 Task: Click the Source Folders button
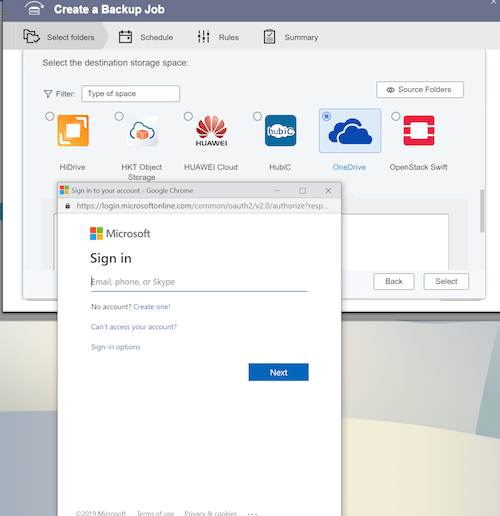click(420, 90)
